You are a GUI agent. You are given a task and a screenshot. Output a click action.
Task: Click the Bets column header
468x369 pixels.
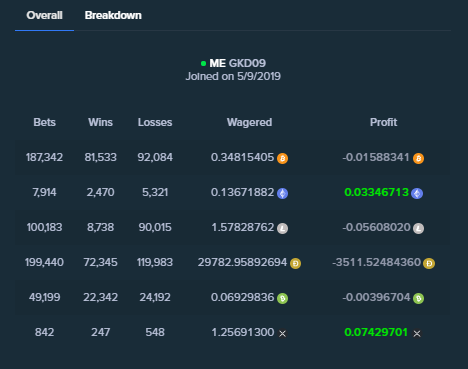tap(44, 122)
